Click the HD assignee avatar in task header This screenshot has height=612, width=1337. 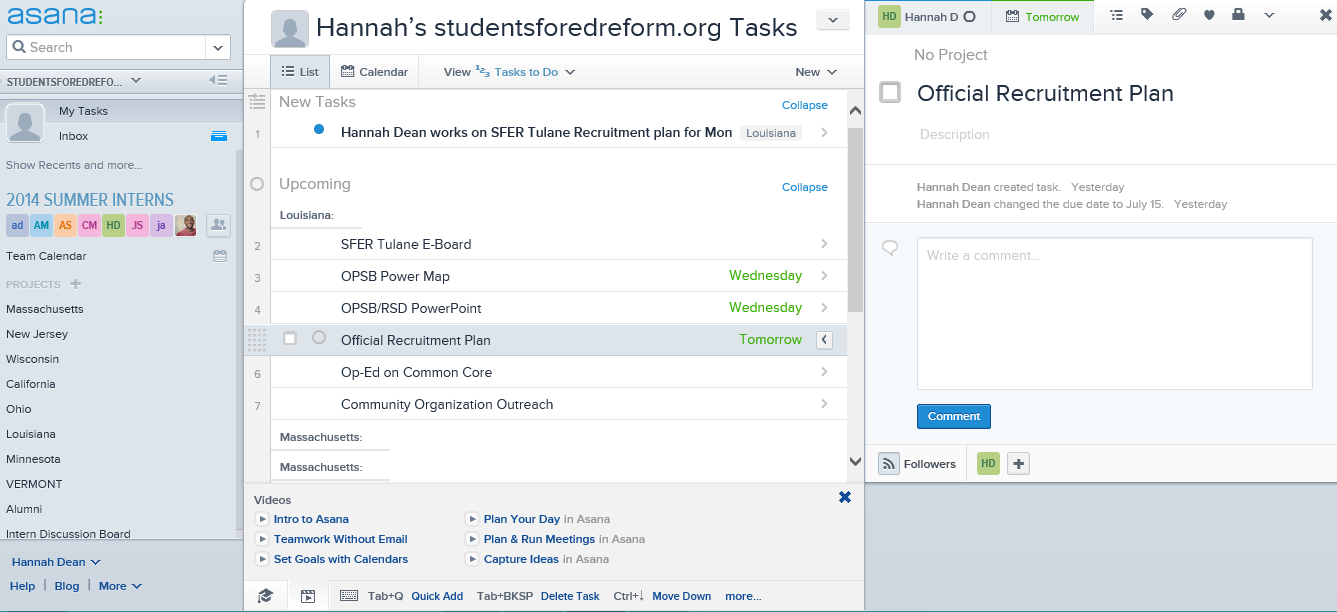coord(889,16)
